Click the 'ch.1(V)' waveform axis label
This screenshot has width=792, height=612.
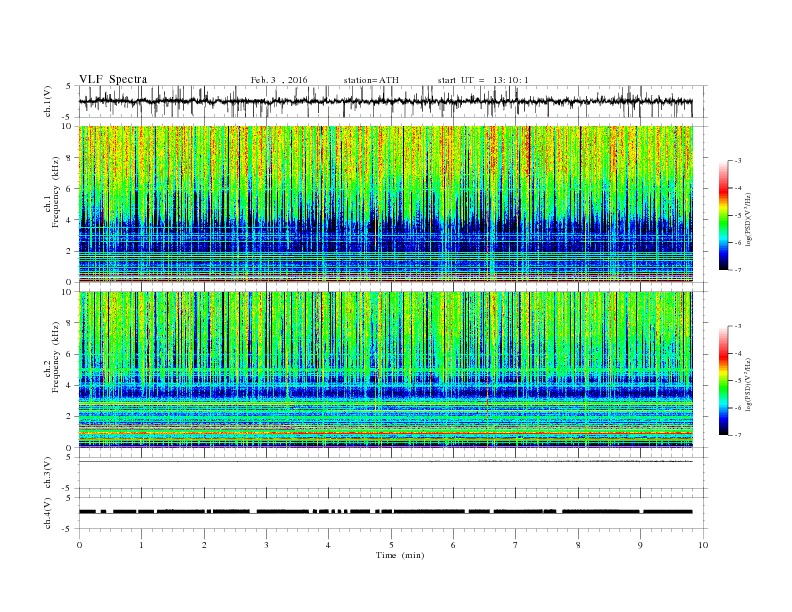tap(48, 101)
